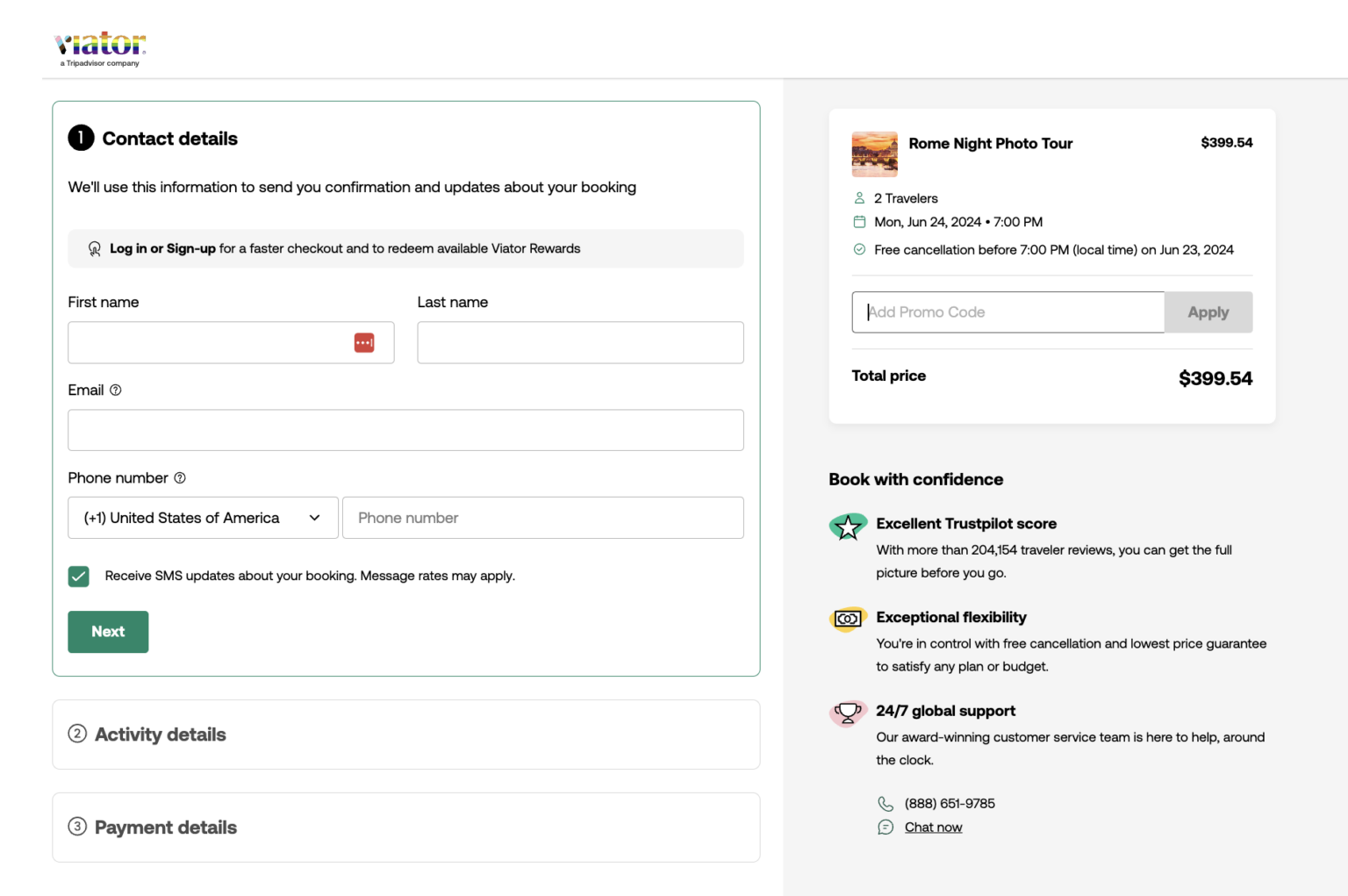Click the Trustpilot star icon
Viewport: 1348px width, 896px height.
click(848, 527)
